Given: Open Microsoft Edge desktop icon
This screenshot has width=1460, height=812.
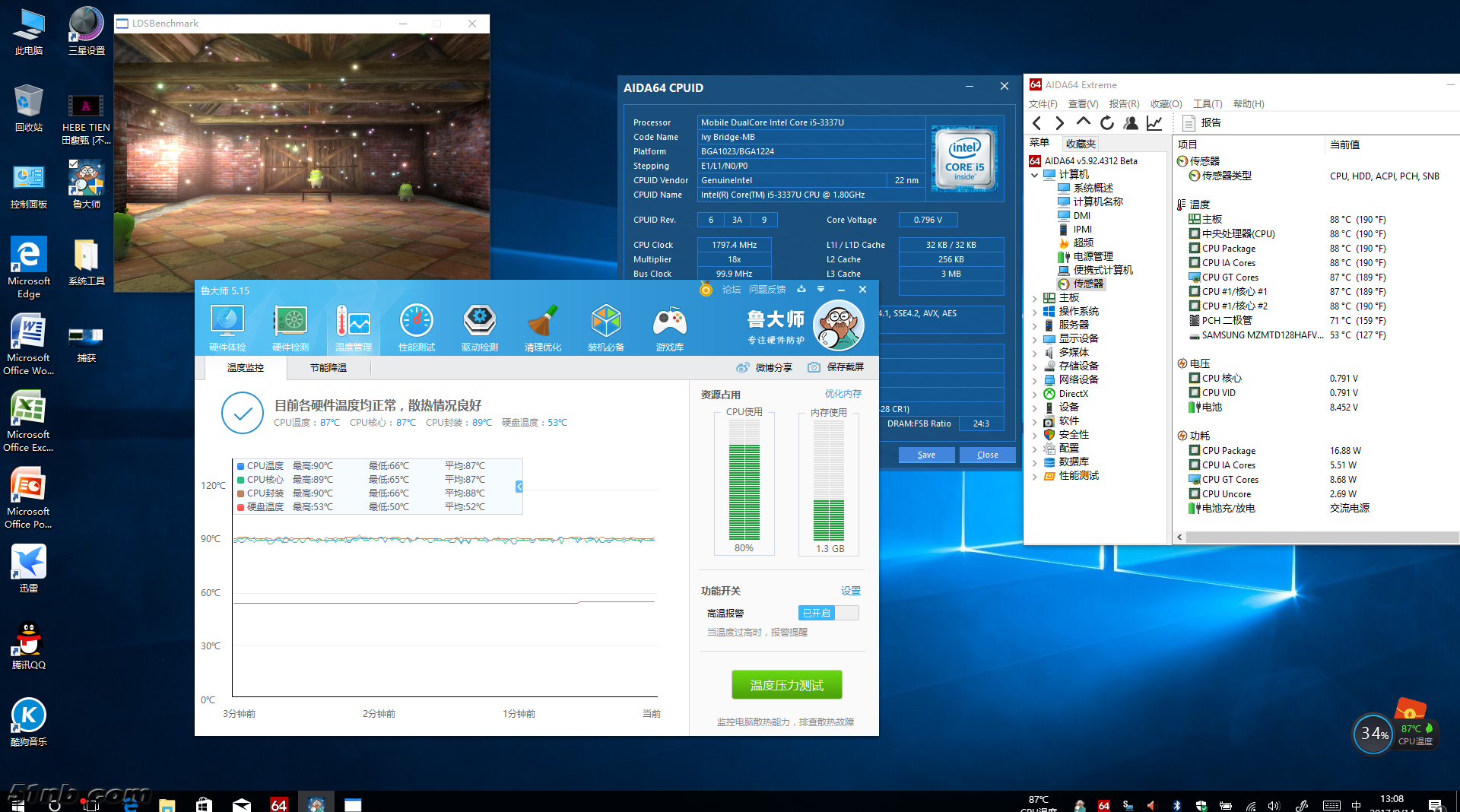Looking at the screenshot, I should (x=29, y=267).
